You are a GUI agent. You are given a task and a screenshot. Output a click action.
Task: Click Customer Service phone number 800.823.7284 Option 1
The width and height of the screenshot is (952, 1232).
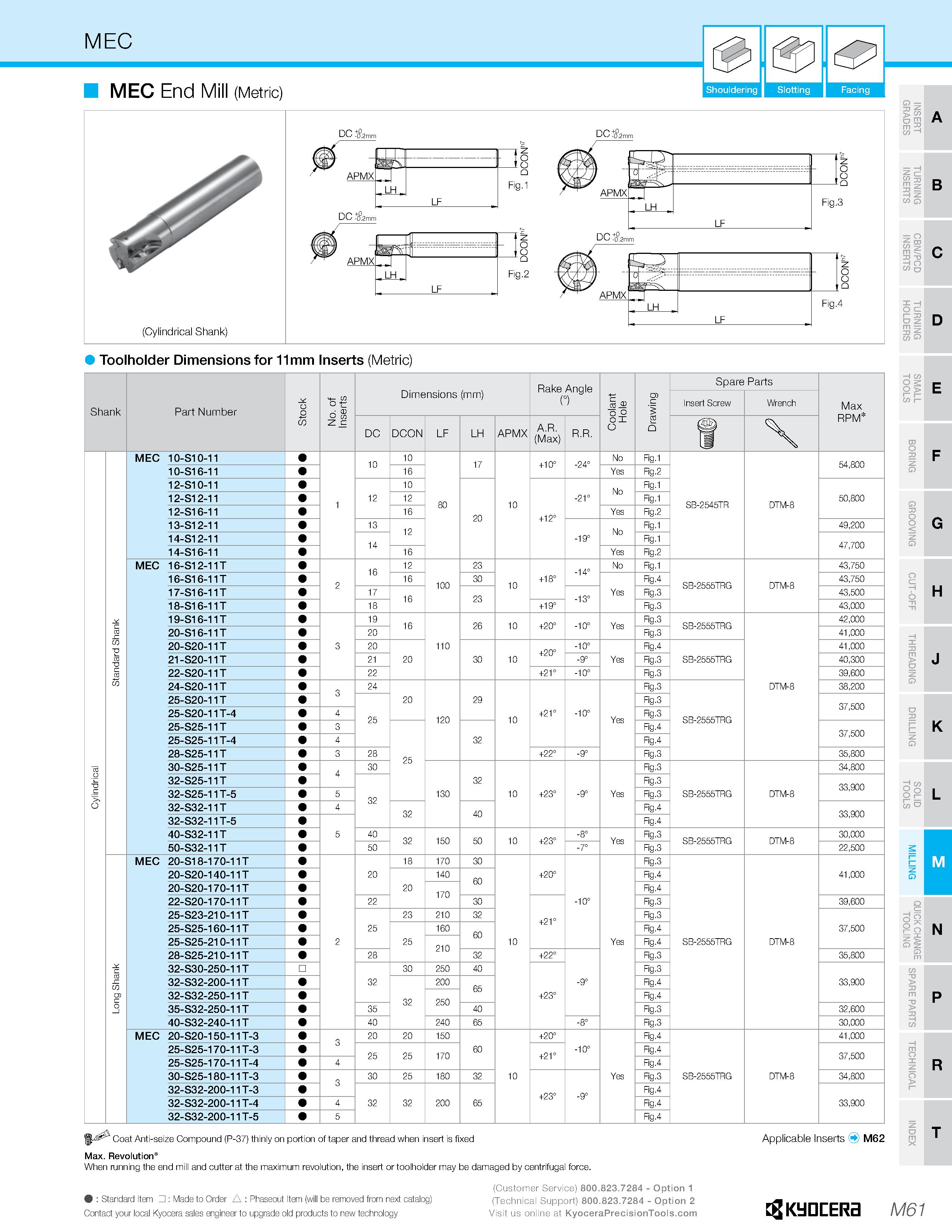point(637,1188)
